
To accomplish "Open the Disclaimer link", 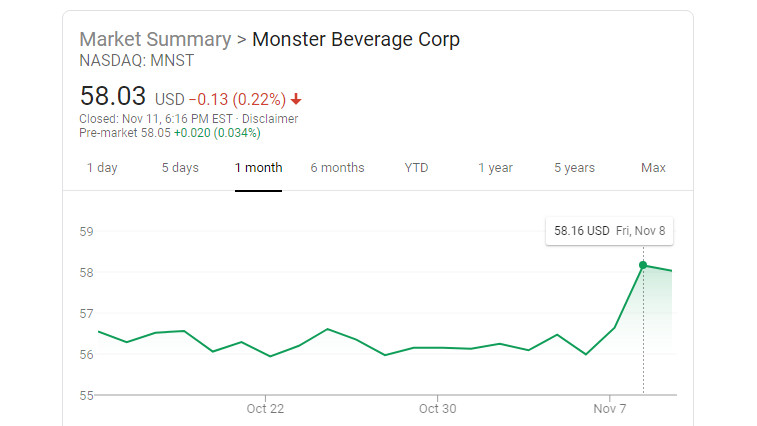I will (270, 119).
